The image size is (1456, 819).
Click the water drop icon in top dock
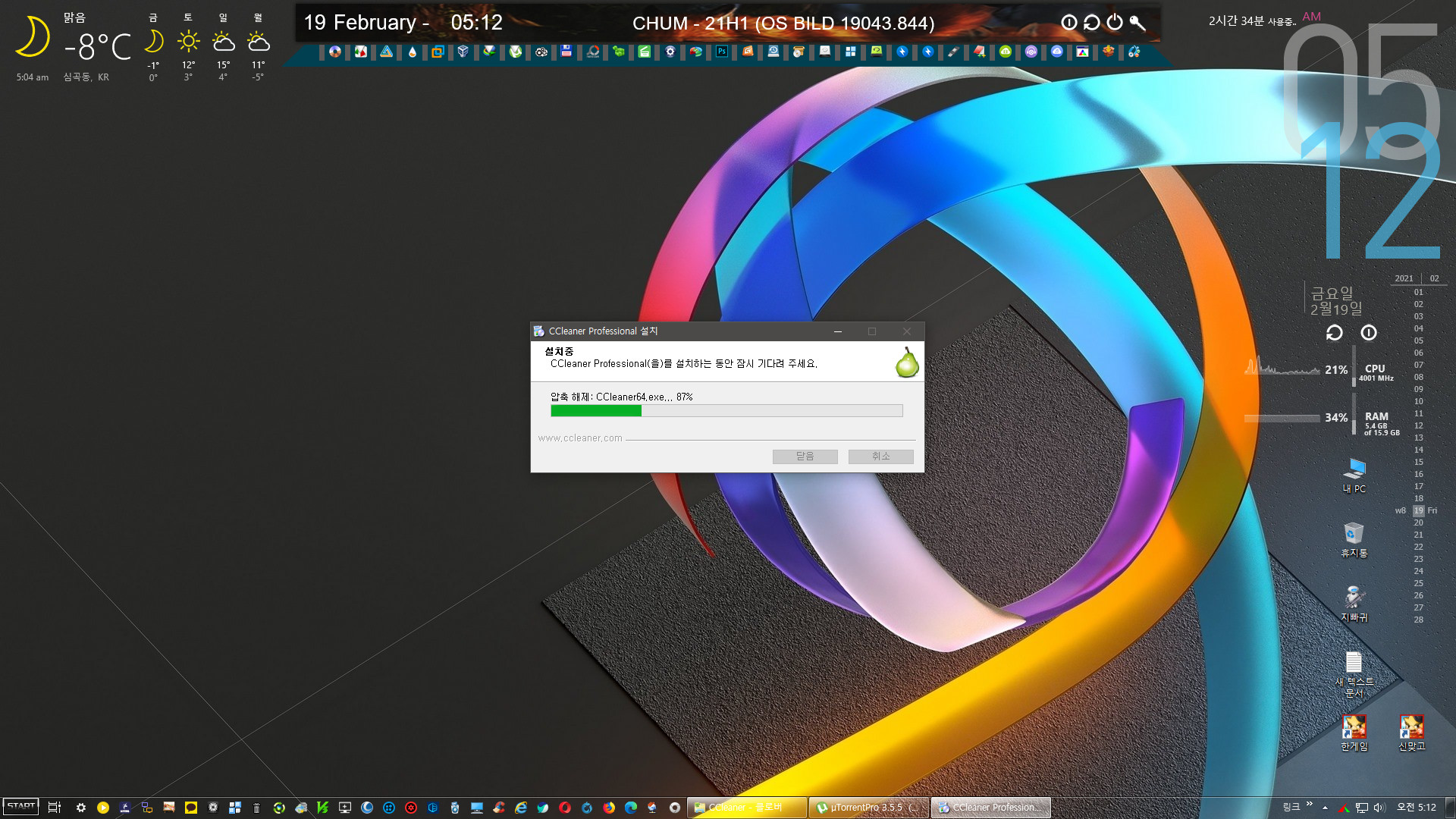(x=412, y=52)
